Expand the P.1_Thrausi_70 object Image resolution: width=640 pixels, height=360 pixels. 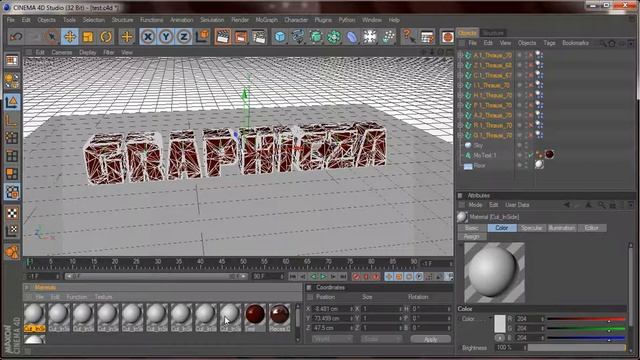point(460,105)
